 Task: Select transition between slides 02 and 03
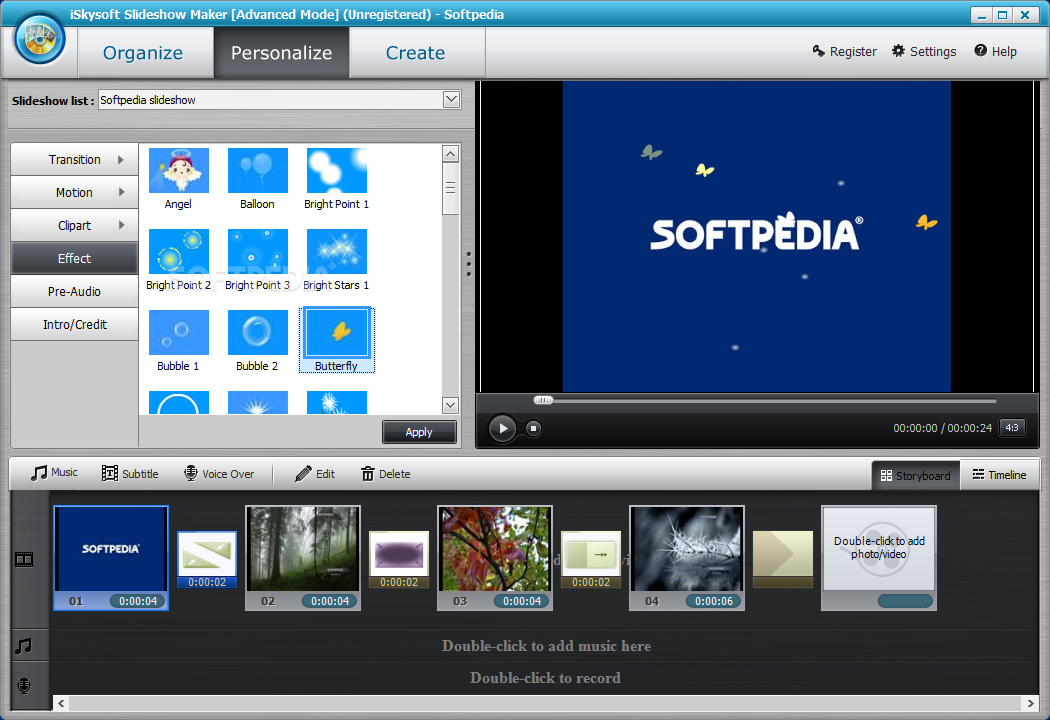399,559
